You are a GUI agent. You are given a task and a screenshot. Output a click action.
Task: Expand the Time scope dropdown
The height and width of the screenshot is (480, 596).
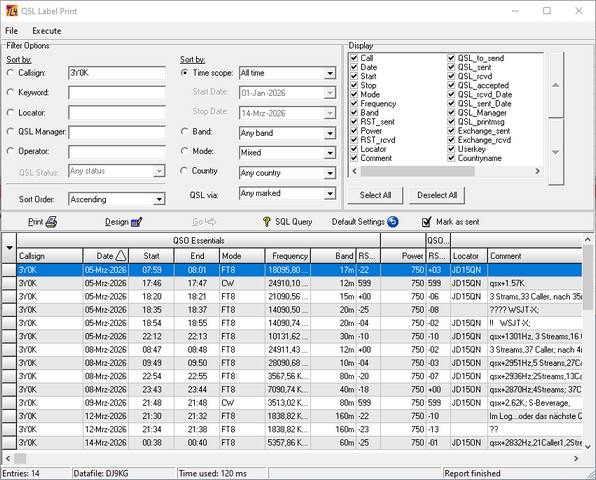(330, 73)
